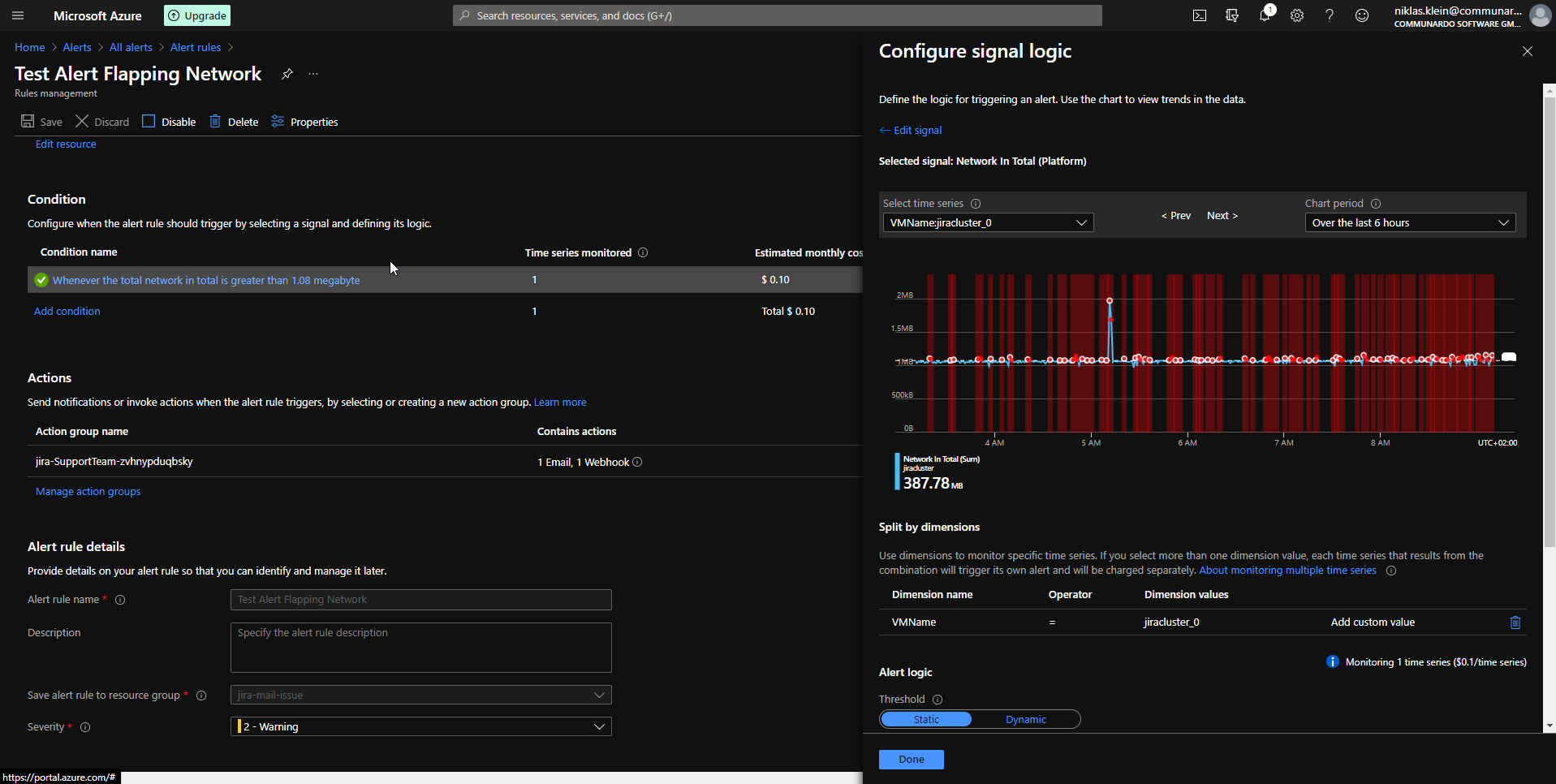Close the Configure signal logic panel
Viewport: 1556px width, 784px height.
click(1528, 51)
